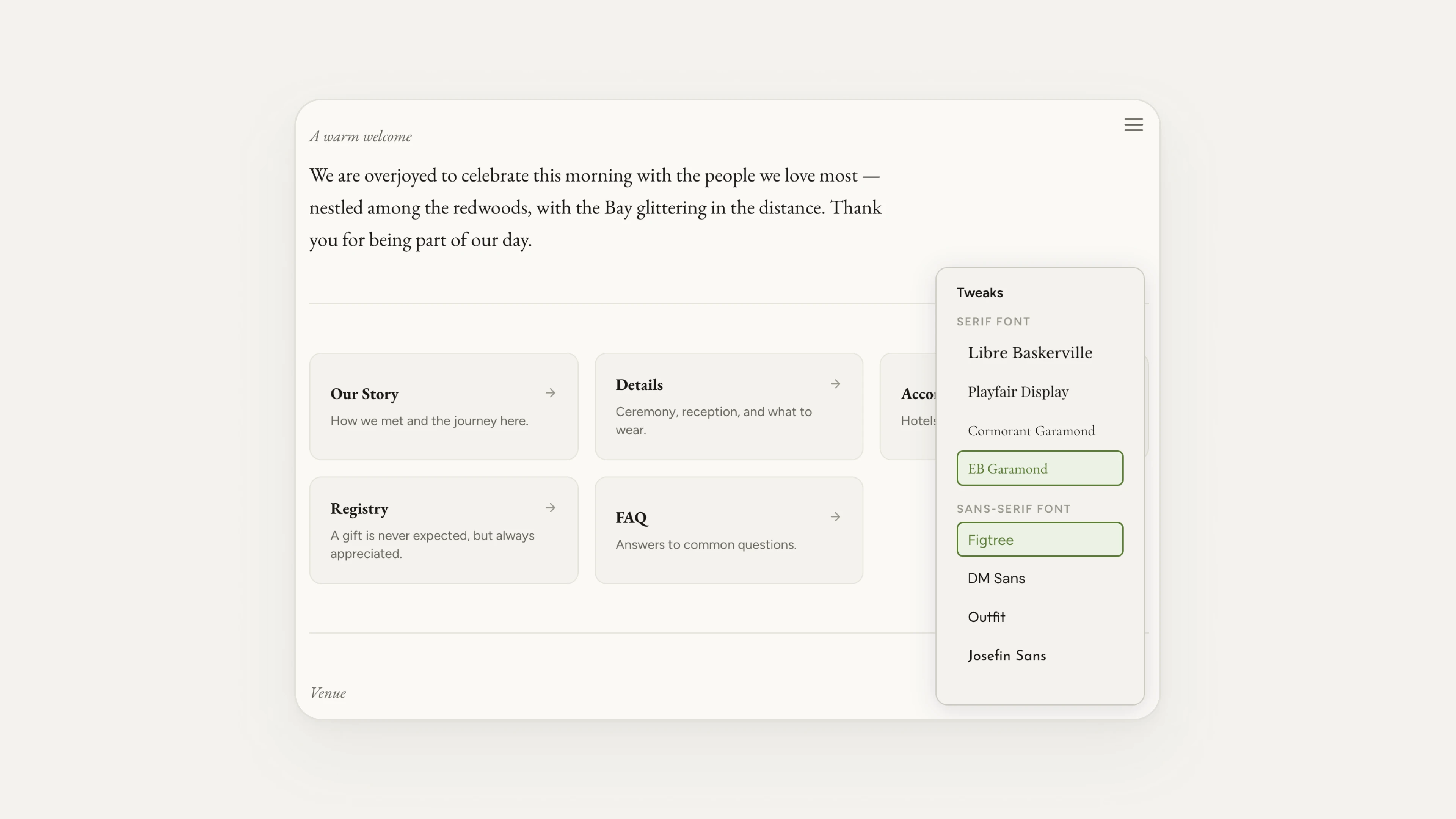The height and width of the screenshot is (819, 1456).
Task: Click the arrow icon on the FAQ card
Action: pos(835,516)
